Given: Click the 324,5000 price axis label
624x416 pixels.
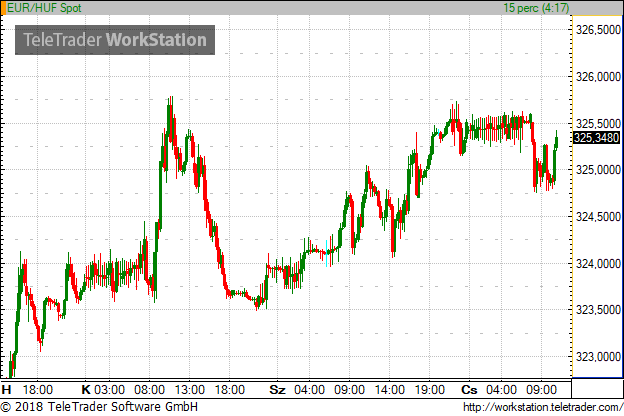Looking at the screenshot, I should (598, 217).
